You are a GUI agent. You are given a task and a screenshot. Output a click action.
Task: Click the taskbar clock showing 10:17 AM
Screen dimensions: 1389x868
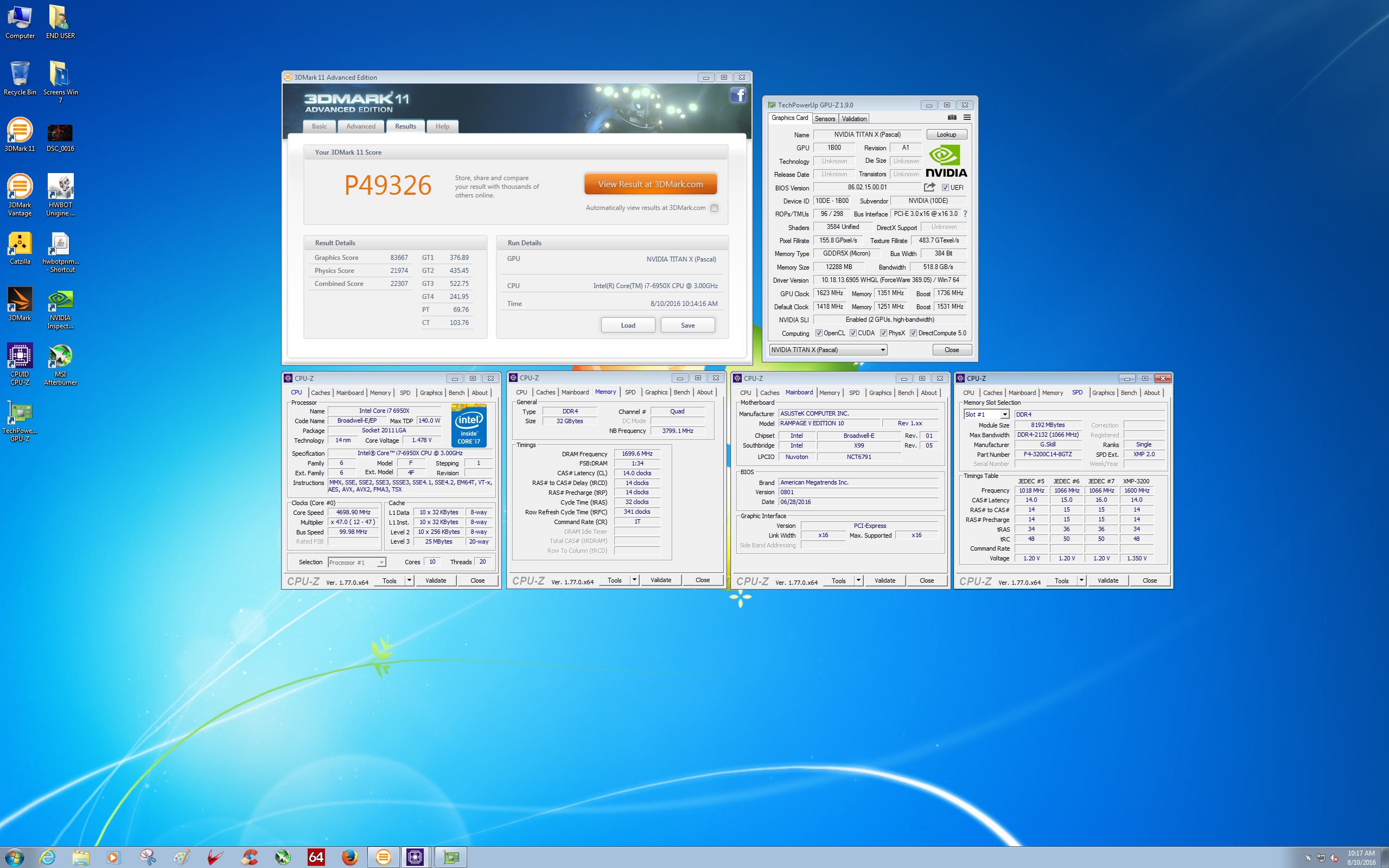pos(1361,857)
